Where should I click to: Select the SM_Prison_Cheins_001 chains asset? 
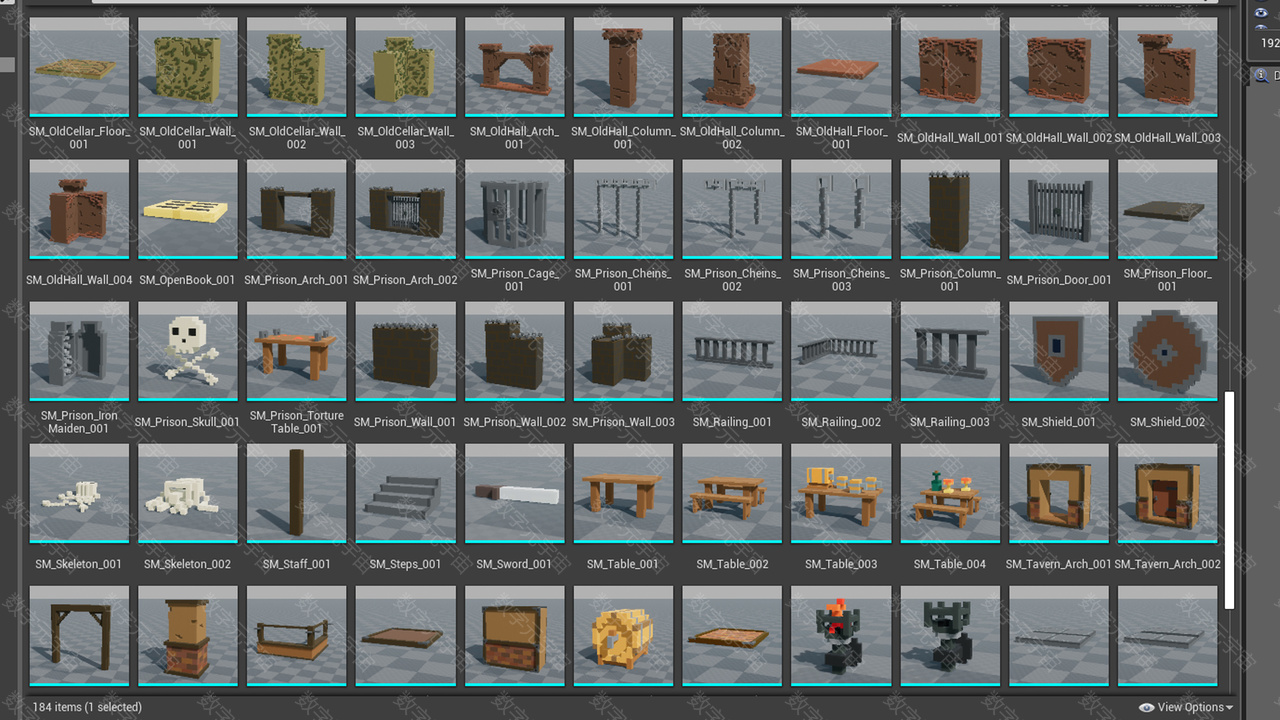pos(624,209)
